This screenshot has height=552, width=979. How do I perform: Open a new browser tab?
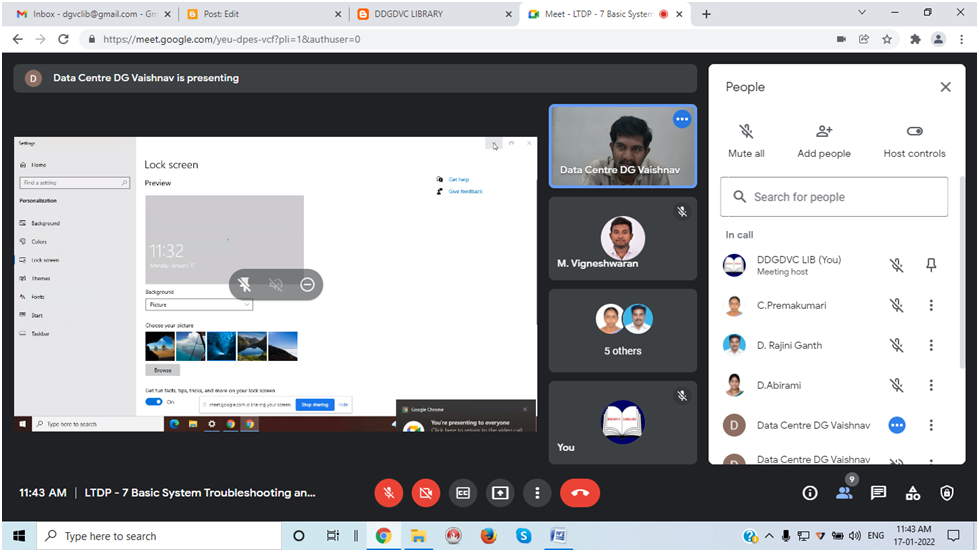click(x=706, y=14)
